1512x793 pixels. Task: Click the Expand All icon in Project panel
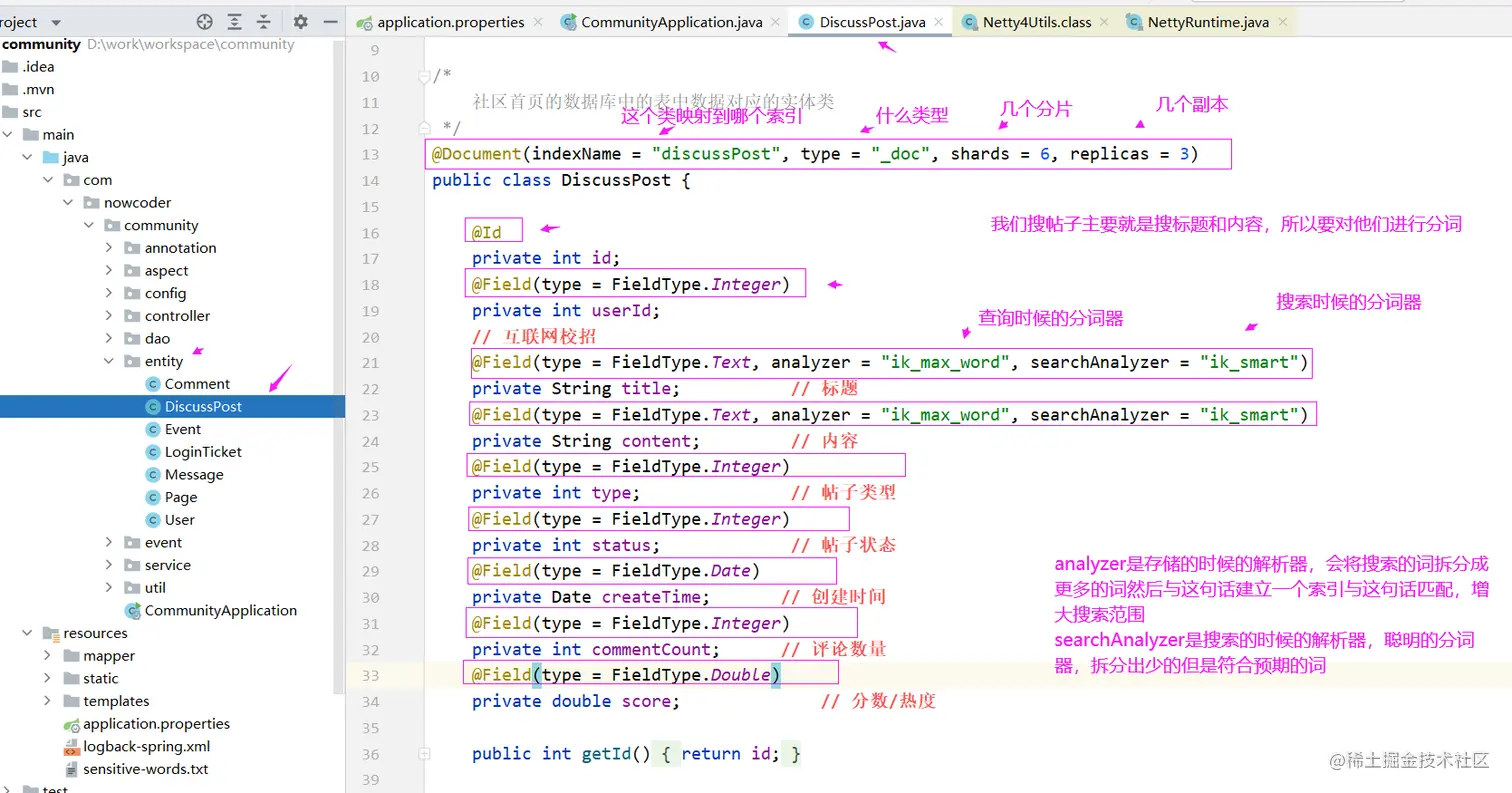(x=234, y=21)
